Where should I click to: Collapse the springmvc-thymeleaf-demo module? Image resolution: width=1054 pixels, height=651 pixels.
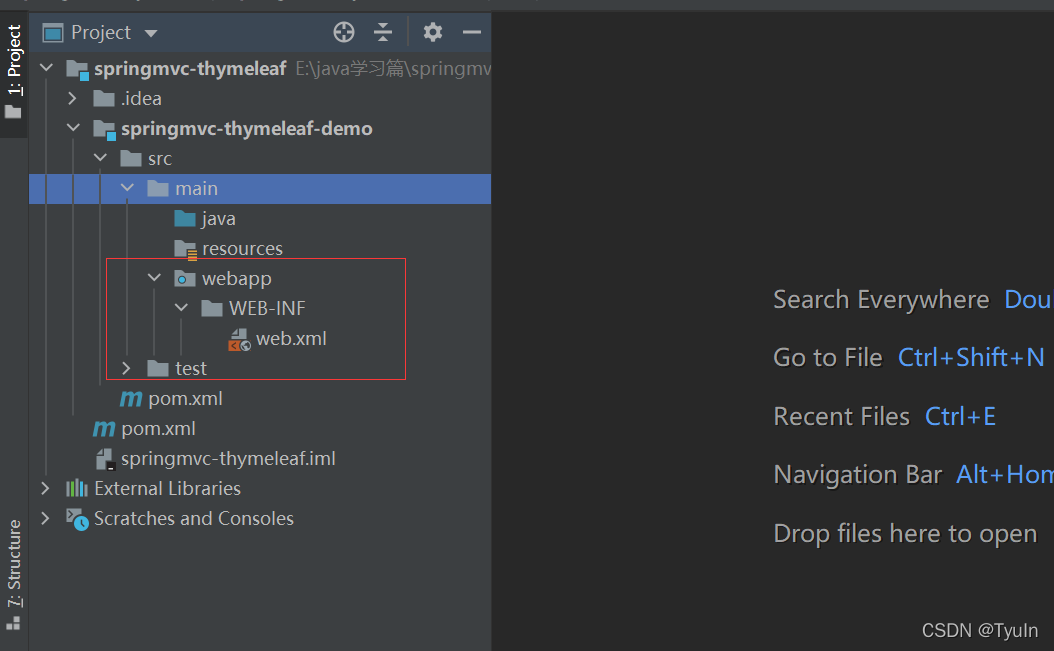pyautogui.click(x=73, y=128)
